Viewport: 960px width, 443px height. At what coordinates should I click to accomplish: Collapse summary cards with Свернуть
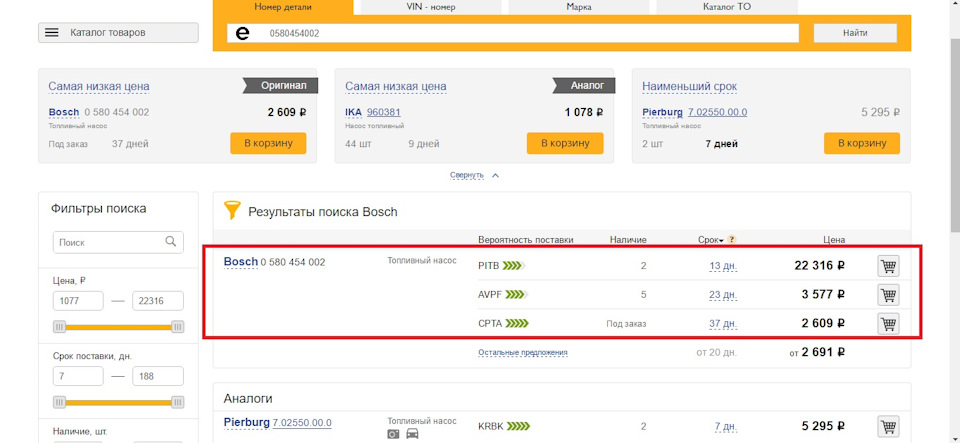(474, 175)
